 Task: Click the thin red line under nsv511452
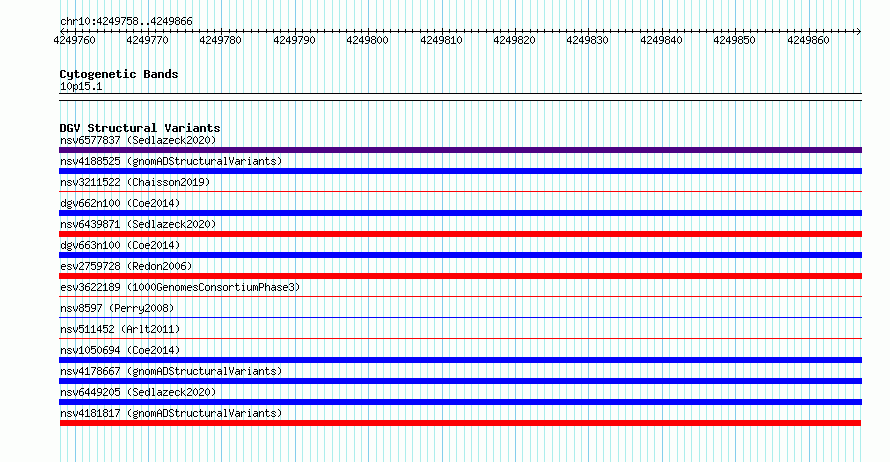tap(460, 339)
